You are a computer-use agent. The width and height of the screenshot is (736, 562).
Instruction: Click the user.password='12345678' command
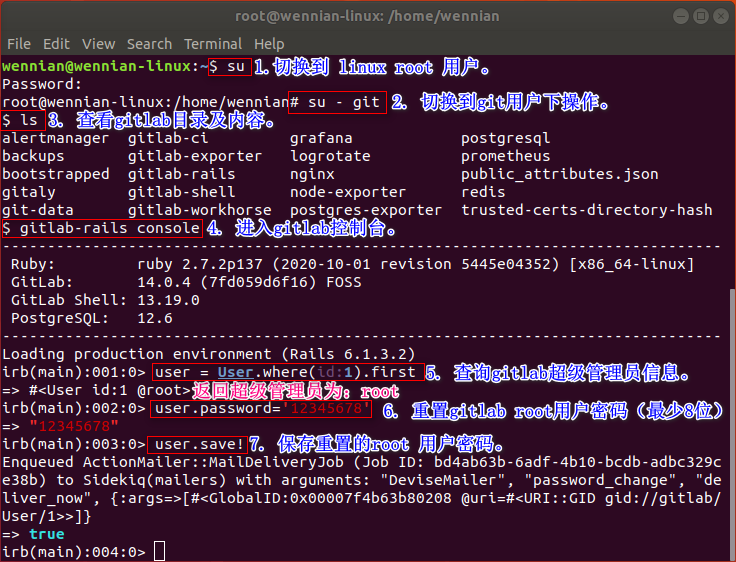(x=262, y=408)
